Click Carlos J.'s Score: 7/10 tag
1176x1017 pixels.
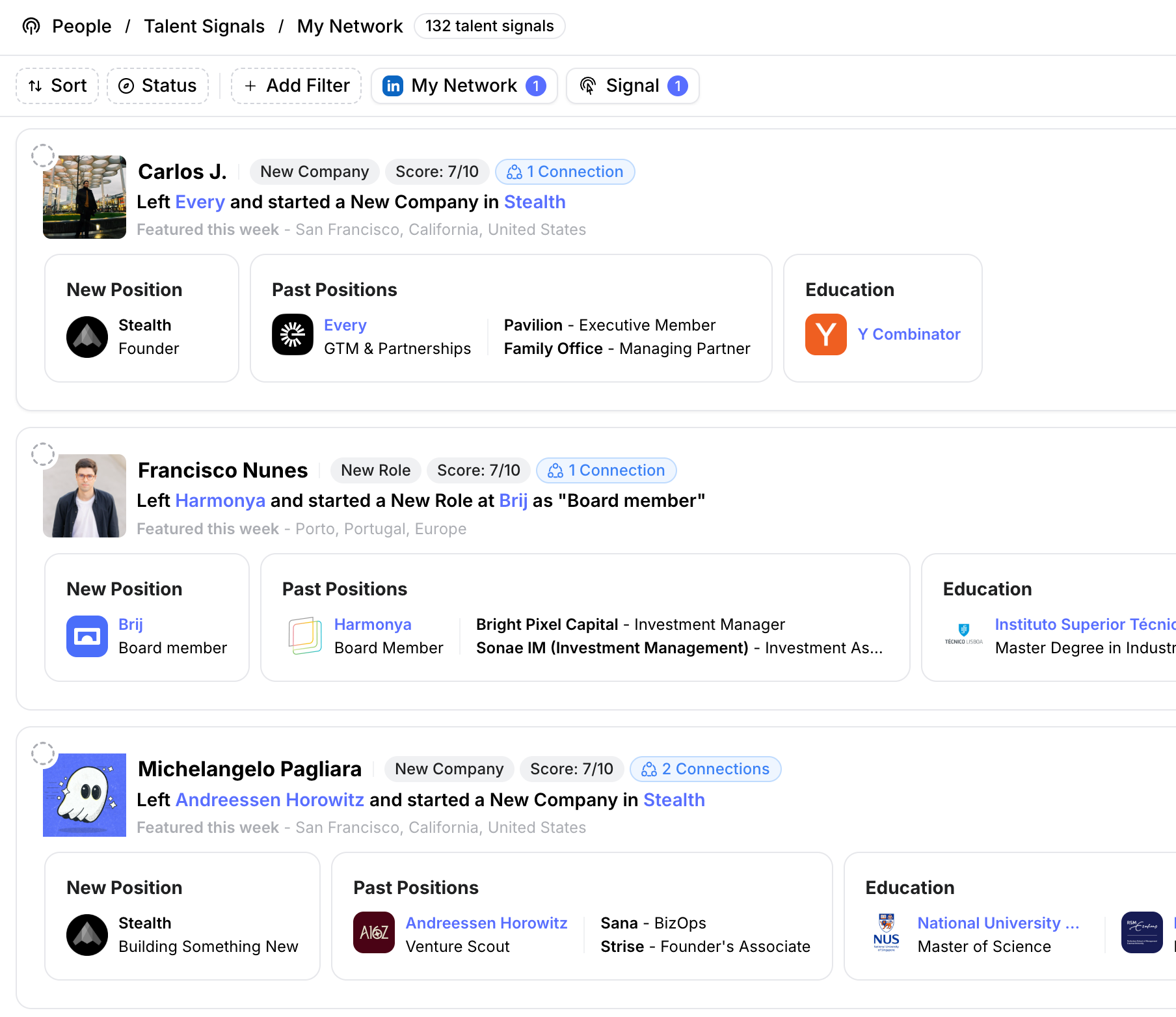(x=437, y=172)
